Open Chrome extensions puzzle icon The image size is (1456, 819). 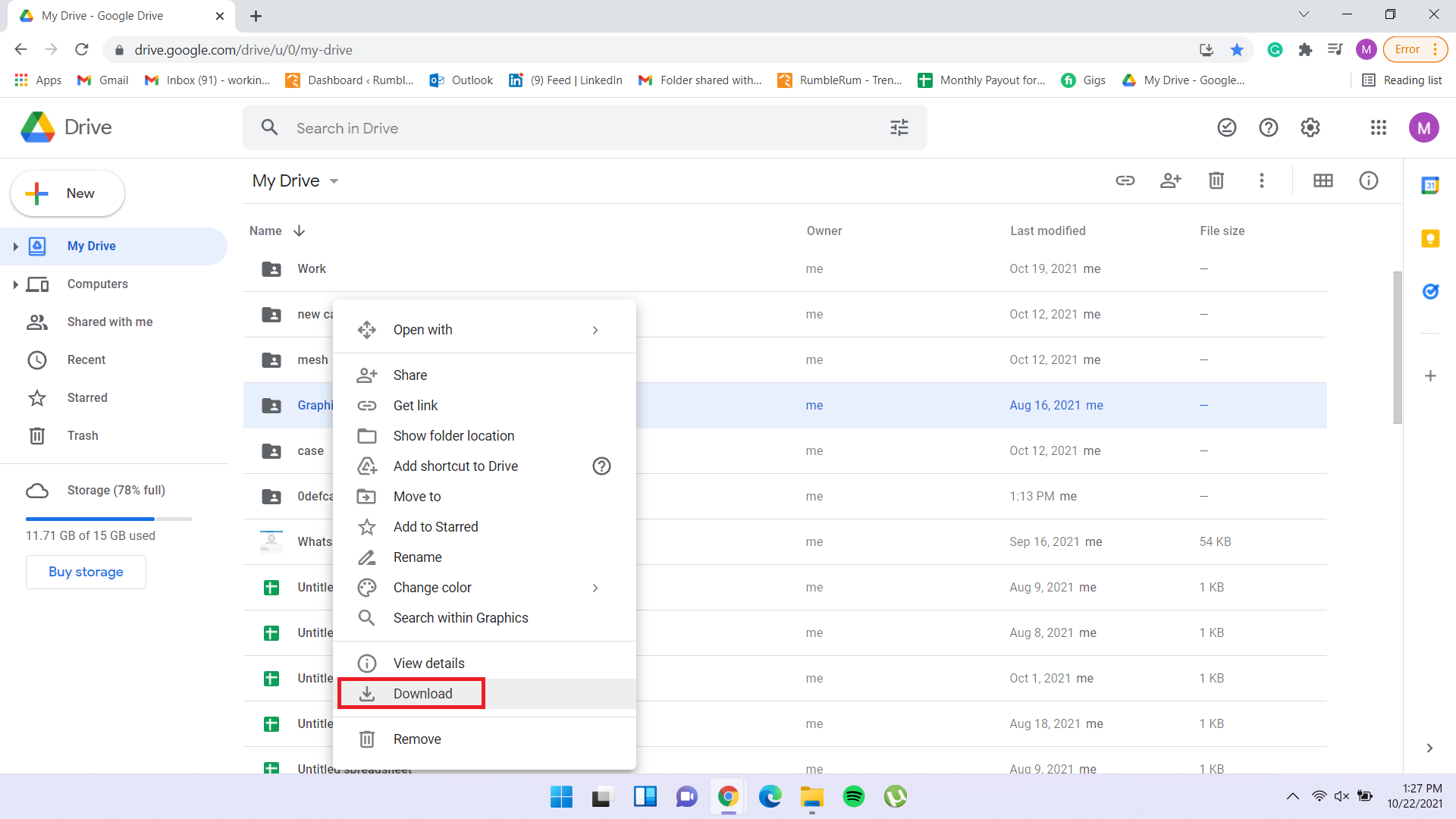pos(1305,50)
